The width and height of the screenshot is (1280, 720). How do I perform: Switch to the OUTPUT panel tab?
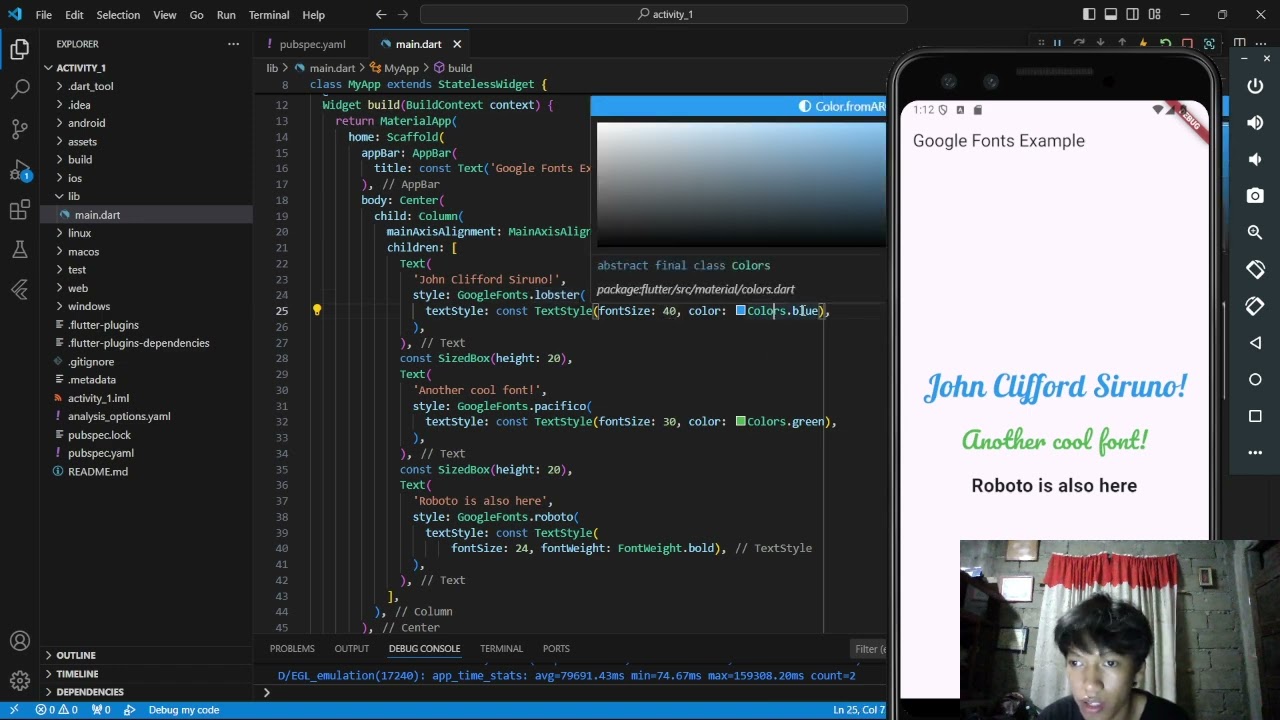[351, 649]
